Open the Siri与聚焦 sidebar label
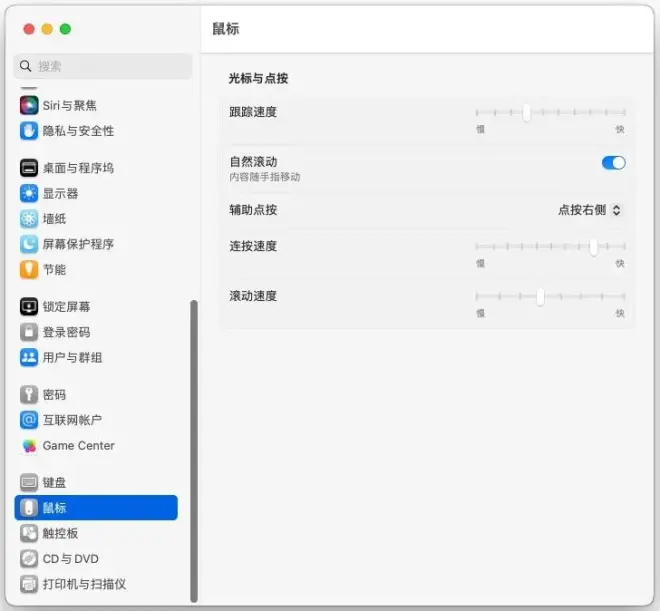The image size is (660, 611). pos(69,105)
